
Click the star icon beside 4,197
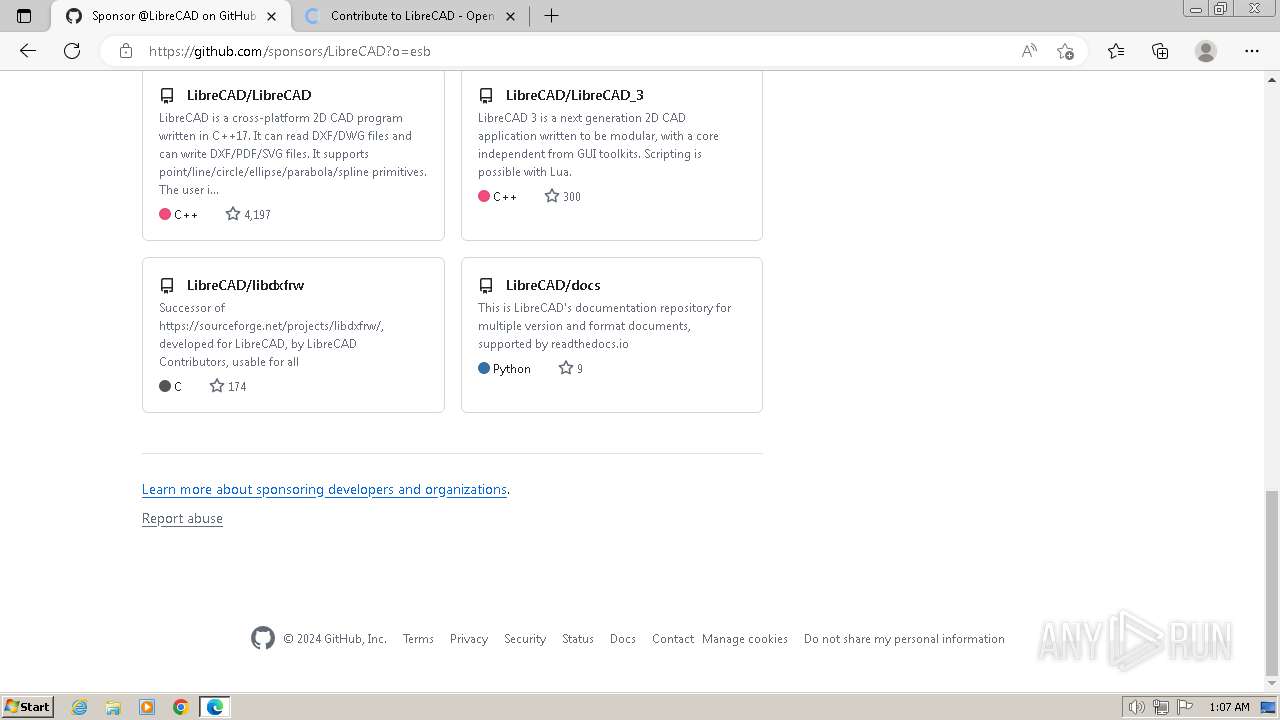click(233, 214)
